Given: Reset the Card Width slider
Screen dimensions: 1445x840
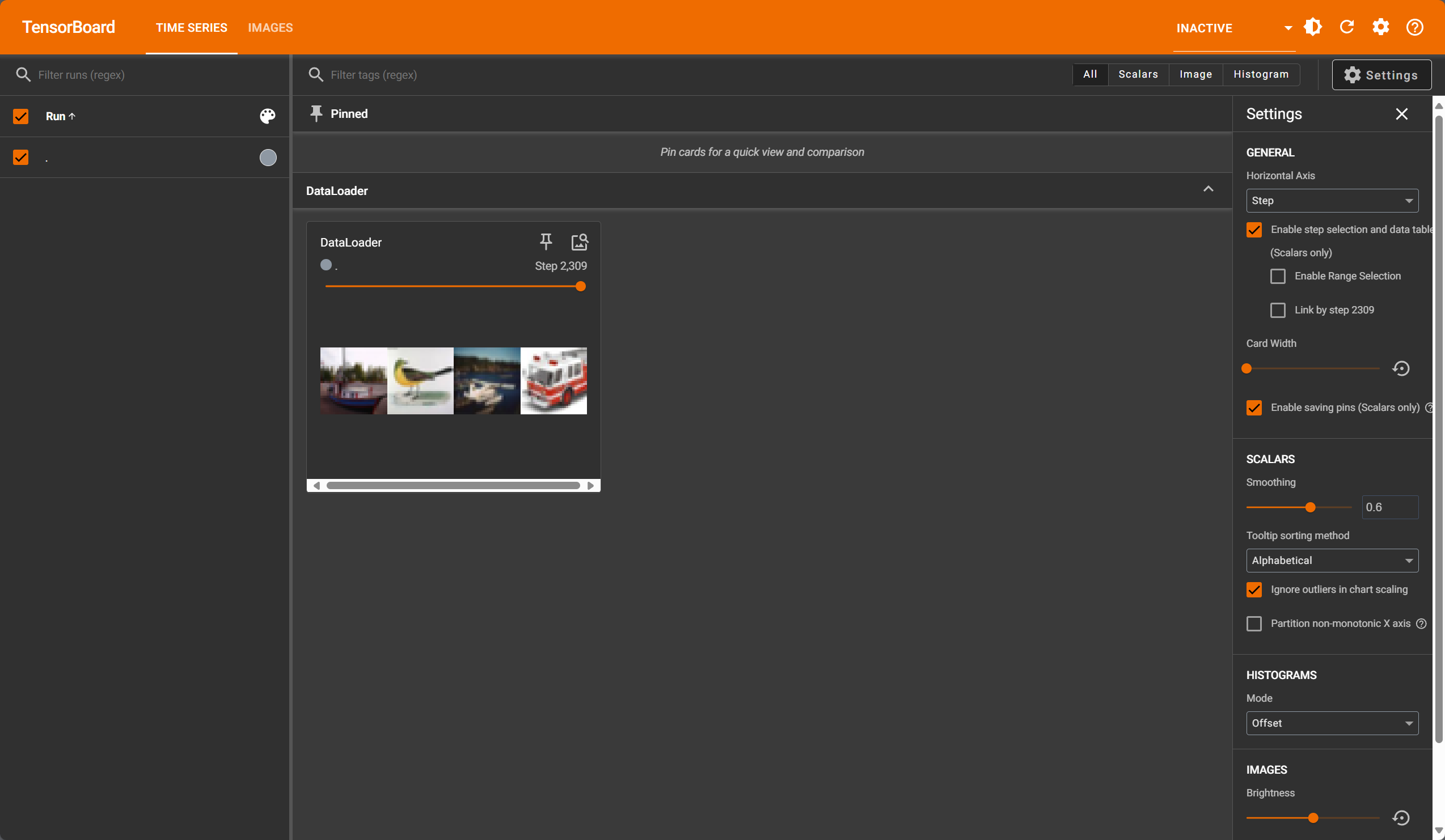Looking at the screenshot, I should 1400,368.
